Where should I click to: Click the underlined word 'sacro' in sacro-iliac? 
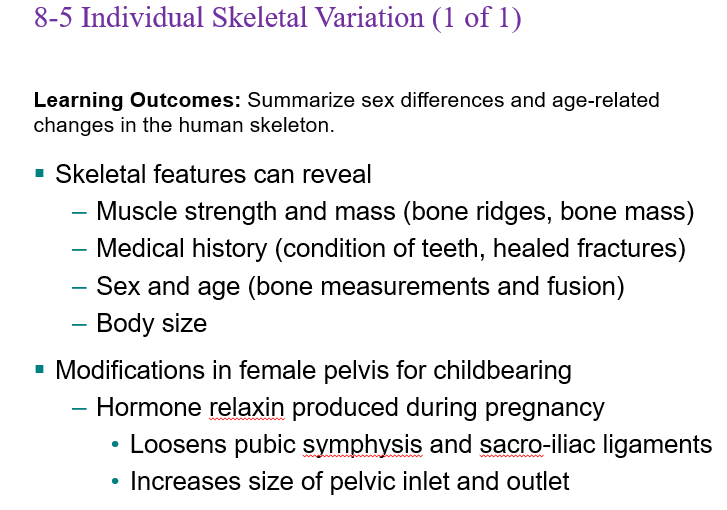click(510, 445)
